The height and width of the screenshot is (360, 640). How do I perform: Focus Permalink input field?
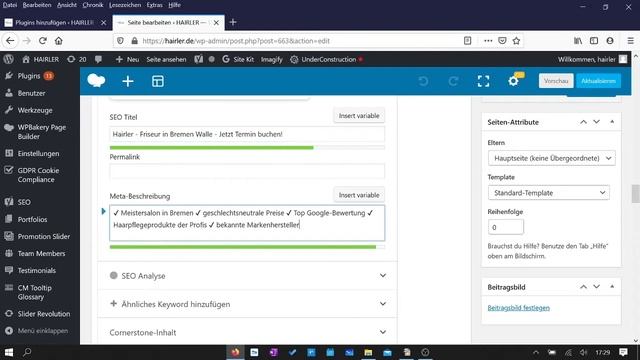coord(247,171)
